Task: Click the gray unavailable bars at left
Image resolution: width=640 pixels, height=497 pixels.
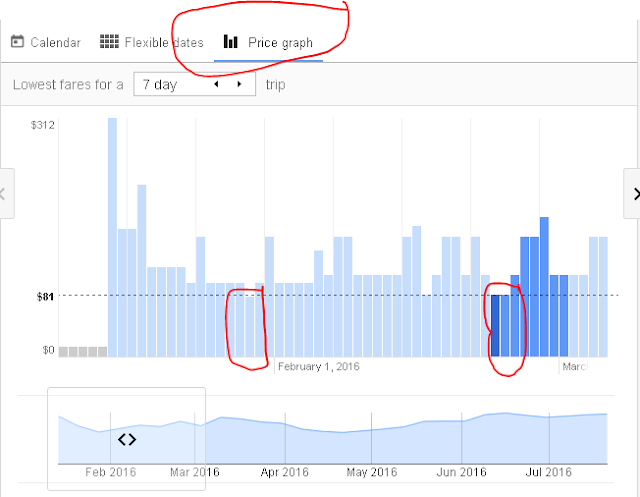Action: point(83,352)
